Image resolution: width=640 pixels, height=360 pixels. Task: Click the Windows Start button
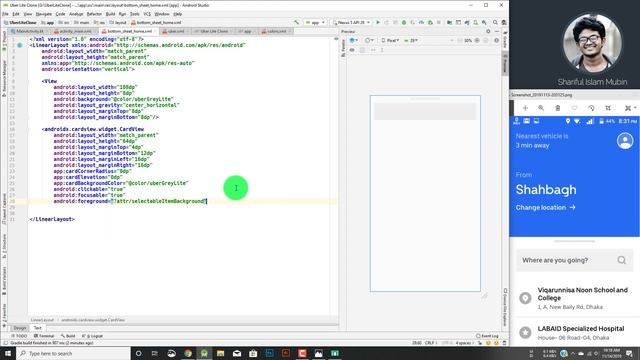pyautogui.click(x=8, y=353)
